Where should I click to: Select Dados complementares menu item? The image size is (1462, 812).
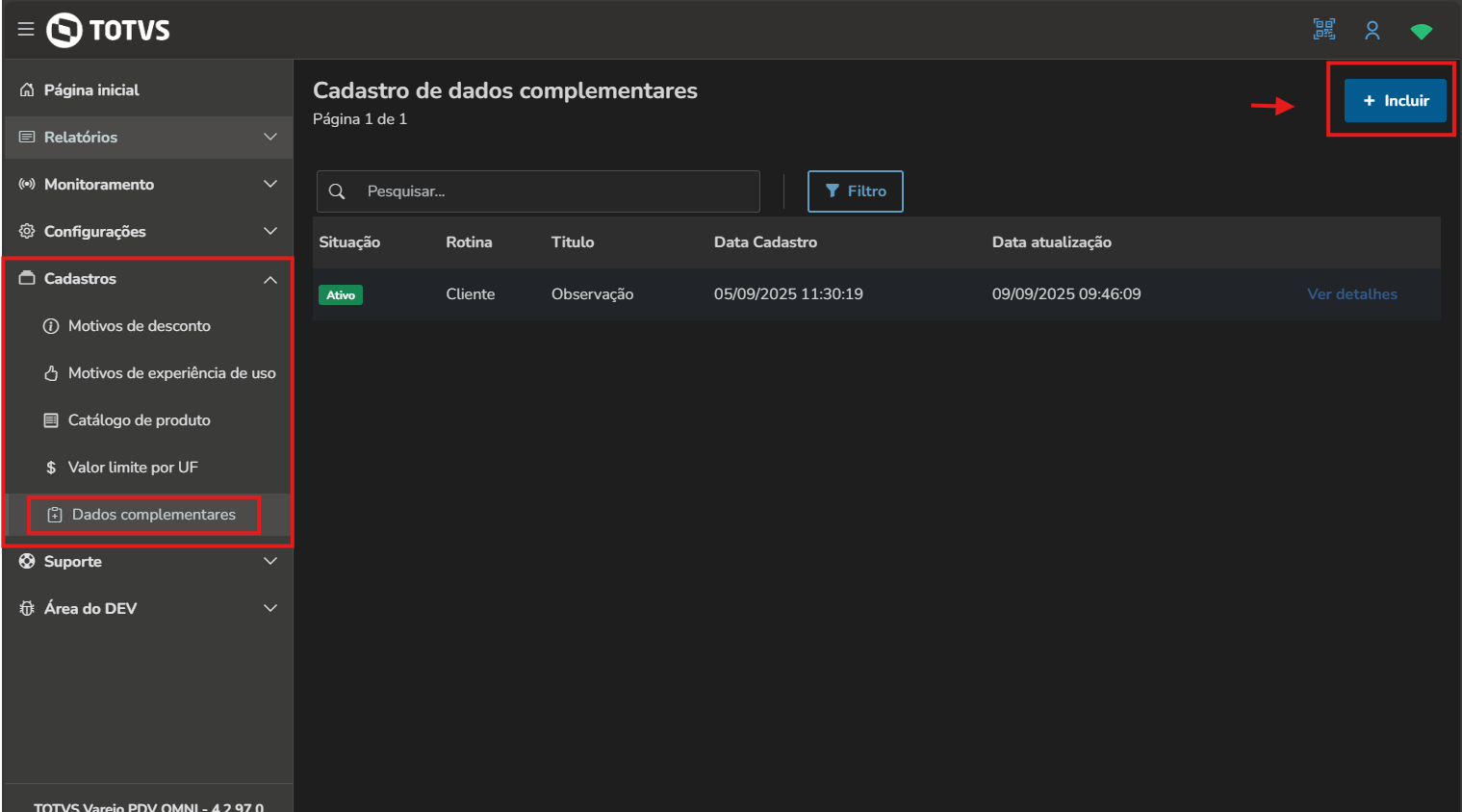[153, 515]
